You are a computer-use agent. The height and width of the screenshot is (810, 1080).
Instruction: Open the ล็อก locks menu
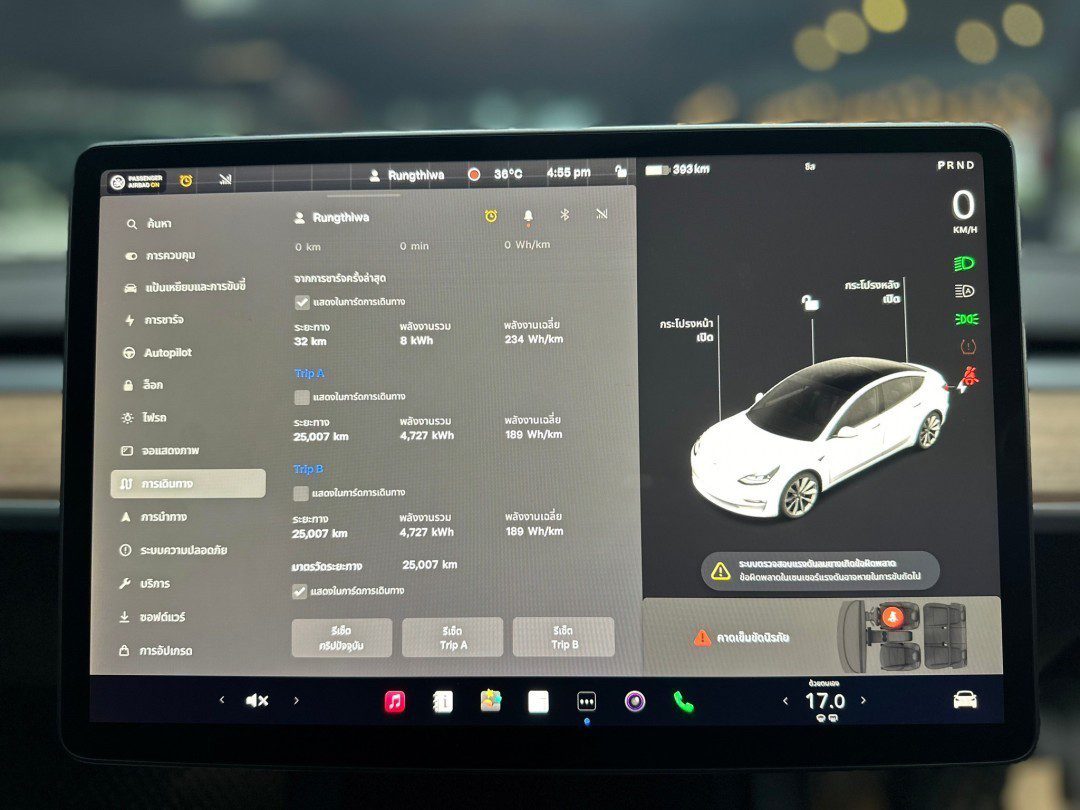point(143,385)
